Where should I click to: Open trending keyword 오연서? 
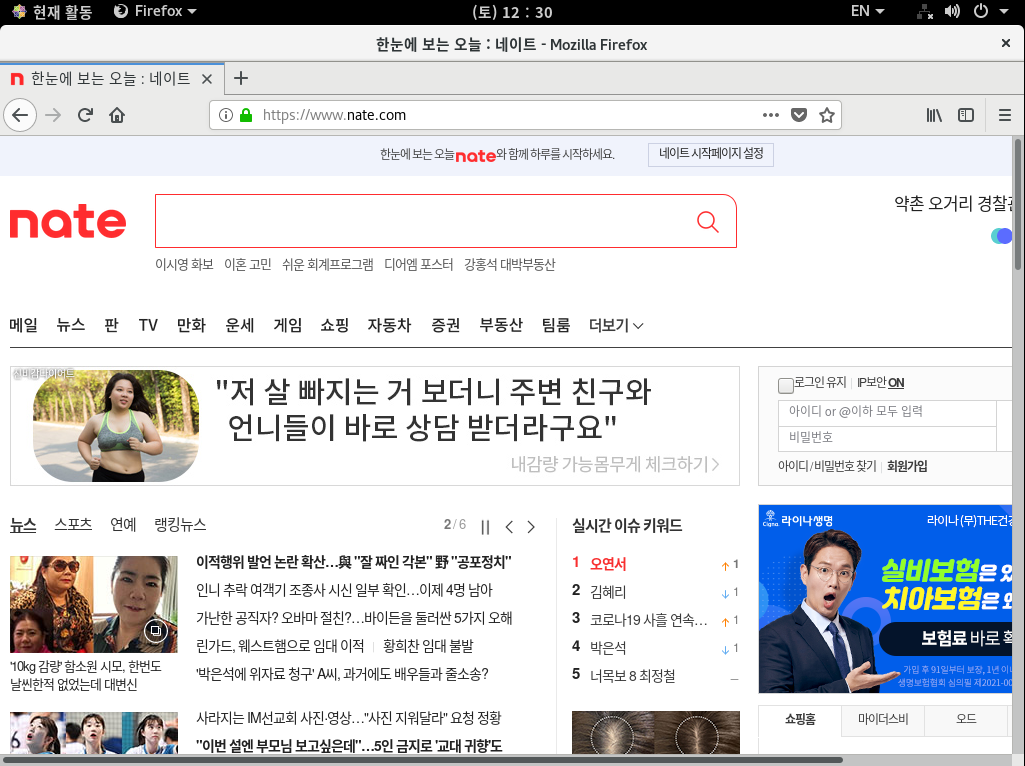click(x=608, y=564)
